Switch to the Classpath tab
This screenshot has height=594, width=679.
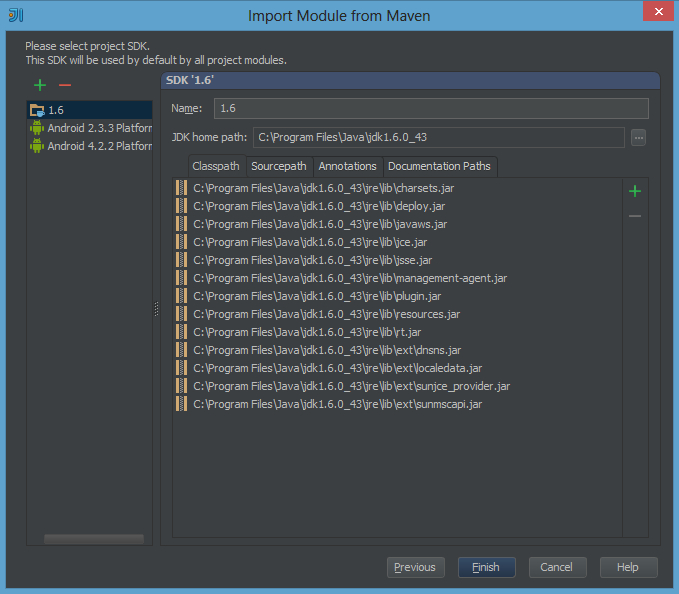pos(216,166)
